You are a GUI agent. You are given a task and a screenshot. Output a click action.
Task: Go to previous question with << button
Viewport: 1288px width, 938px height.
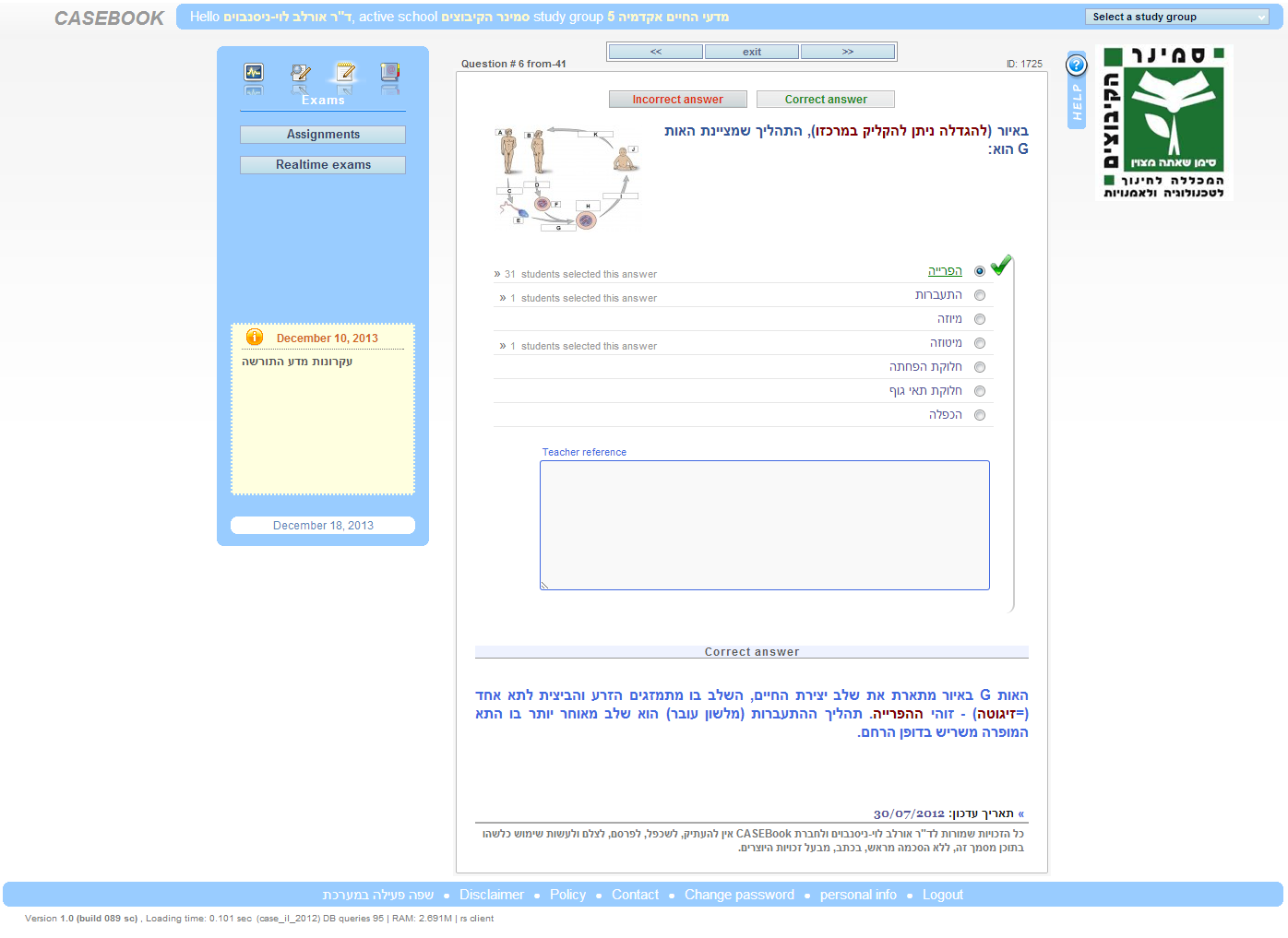point(656,52)
